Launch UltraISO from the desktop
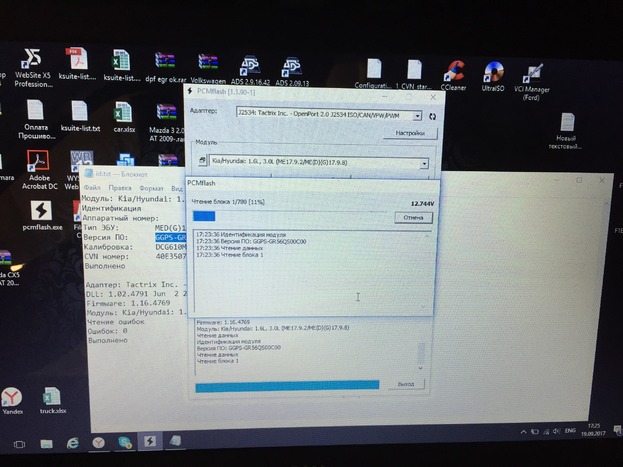The height and width of the screenshot is (467, 623). click(493, 74)
